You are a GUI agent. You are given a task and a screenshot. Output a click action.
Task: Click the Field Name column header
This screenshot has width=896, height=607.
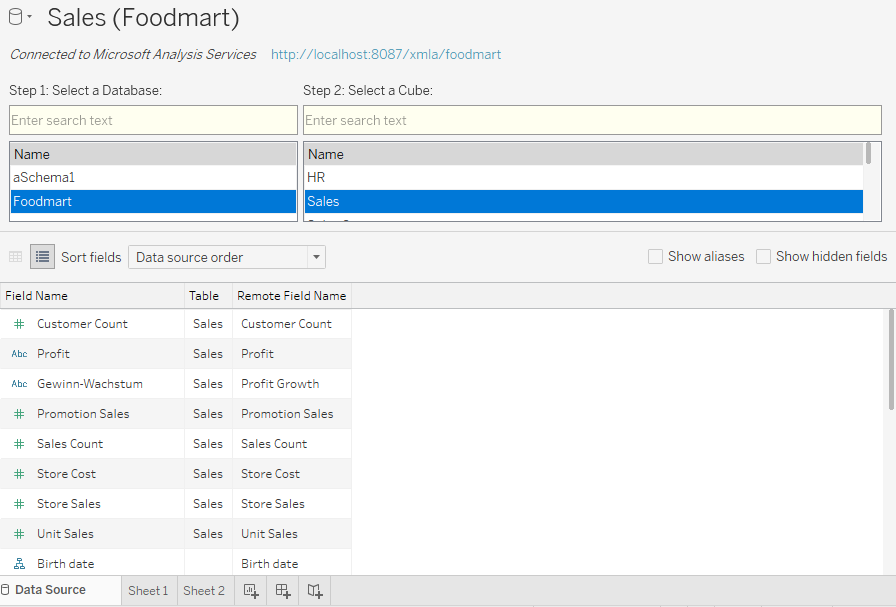pos(92,295)
